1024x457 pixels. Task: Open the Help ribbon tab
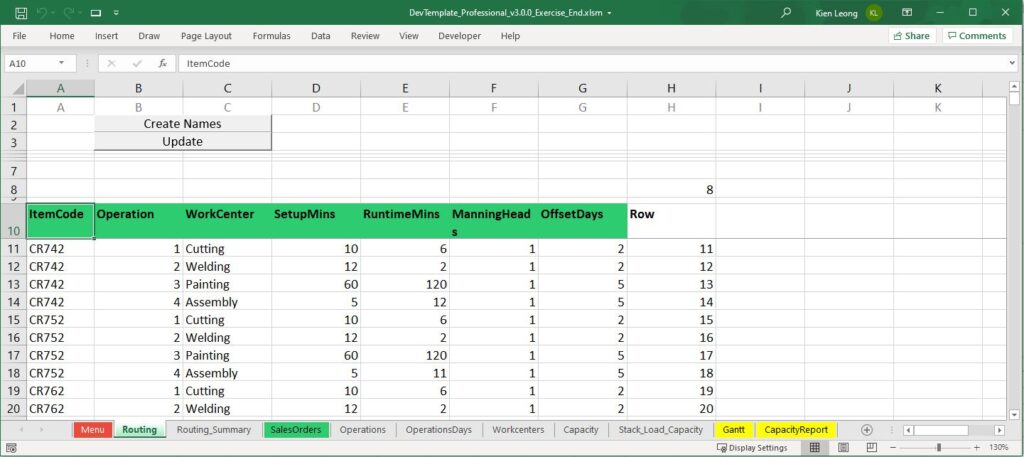510,36
